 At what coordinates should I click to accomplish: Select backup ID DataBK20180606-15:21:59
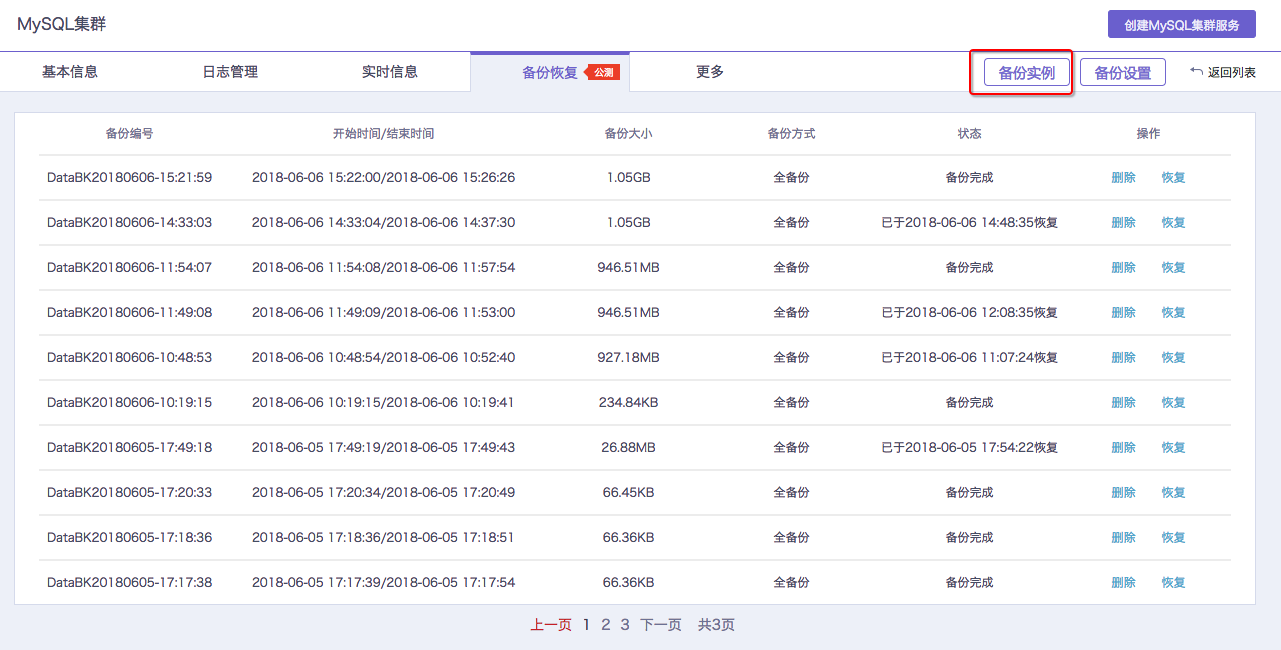point(130,178)
